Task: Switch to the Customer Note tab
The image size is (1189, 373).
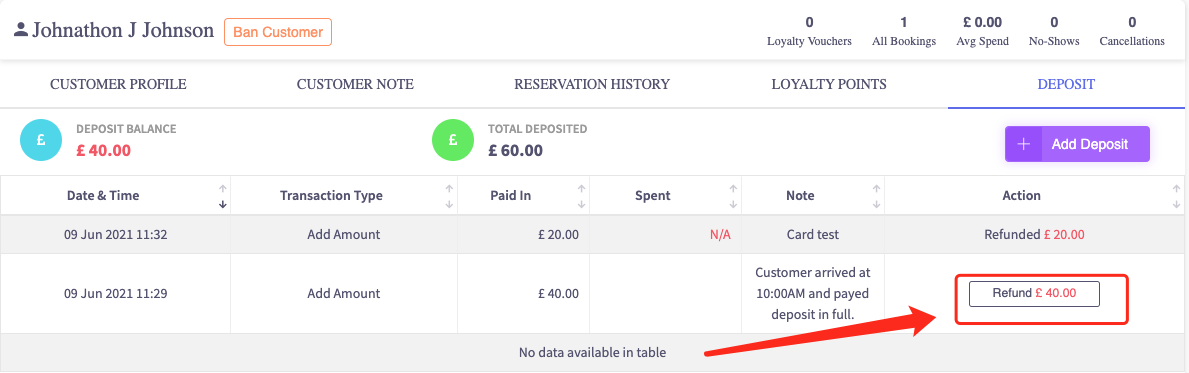Action: click(x=355, y=84)
